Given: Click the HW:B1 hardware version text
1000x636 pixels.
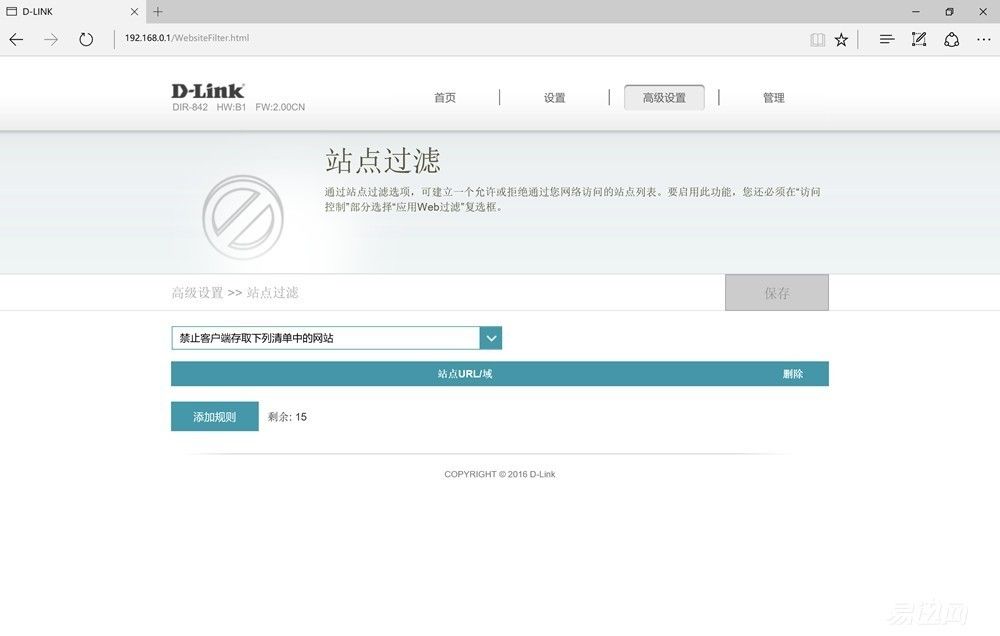Looking at the screenshot, I should point(231,107).
